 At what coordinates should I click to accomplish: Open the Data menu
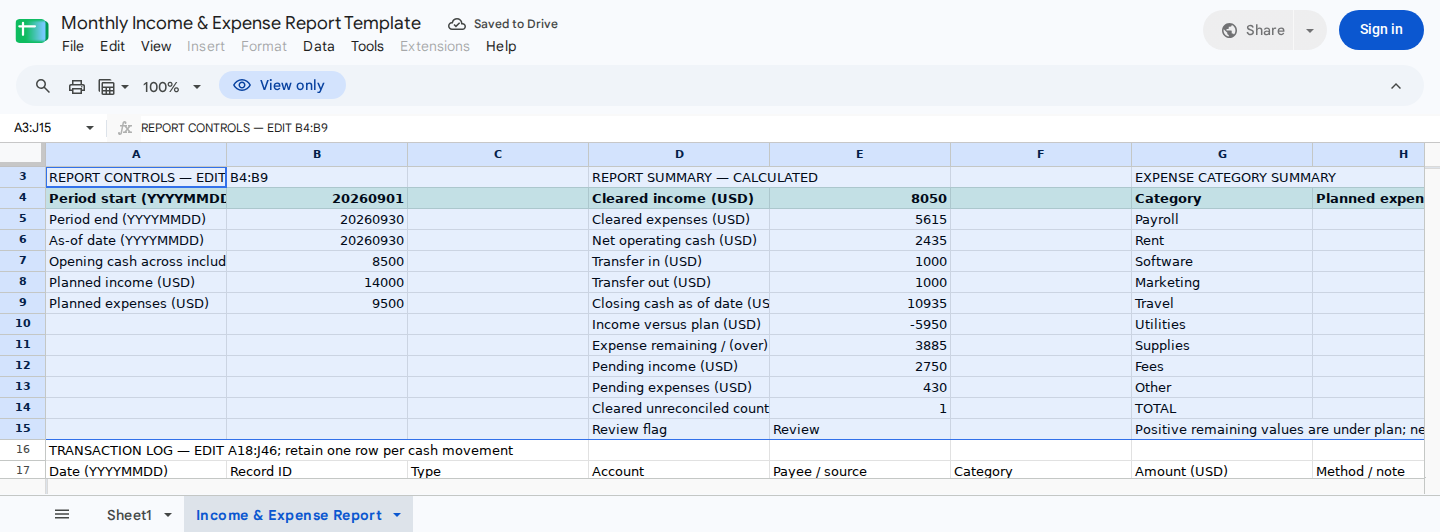tap(319, 46)
